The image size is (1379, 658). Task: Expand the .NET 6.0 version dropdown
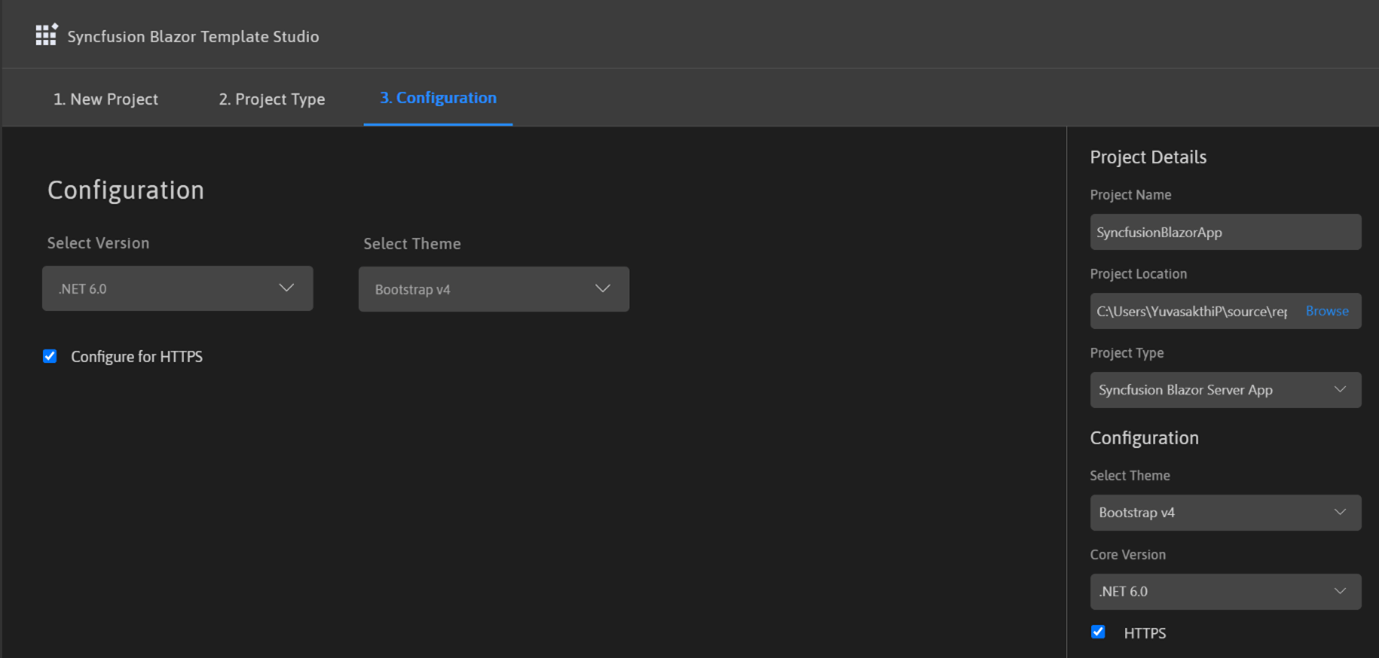pos(177,288)
